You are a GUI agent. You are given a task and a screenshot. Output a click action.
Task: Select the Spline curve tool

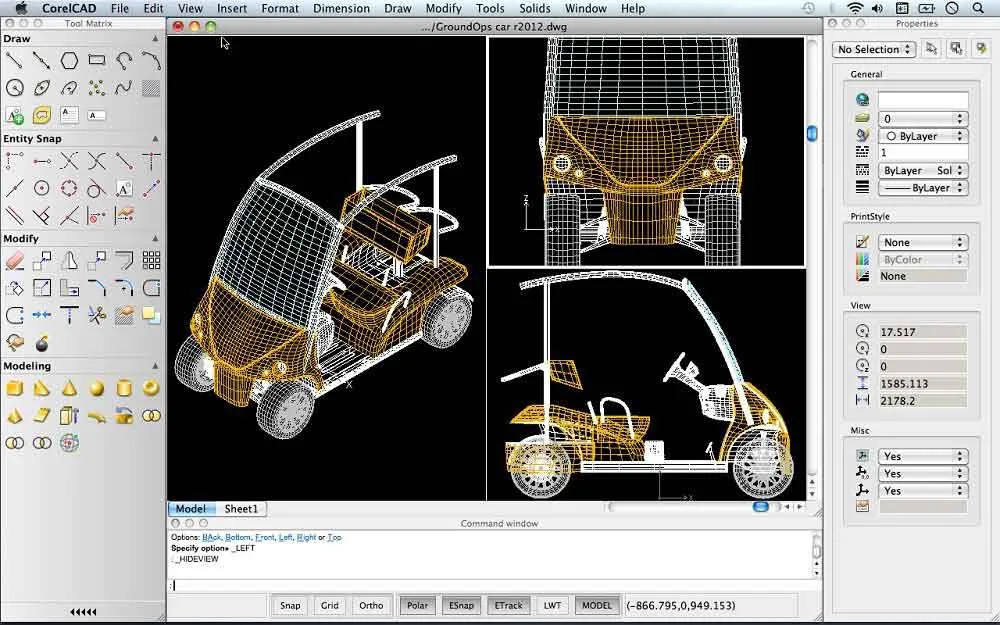124,88
